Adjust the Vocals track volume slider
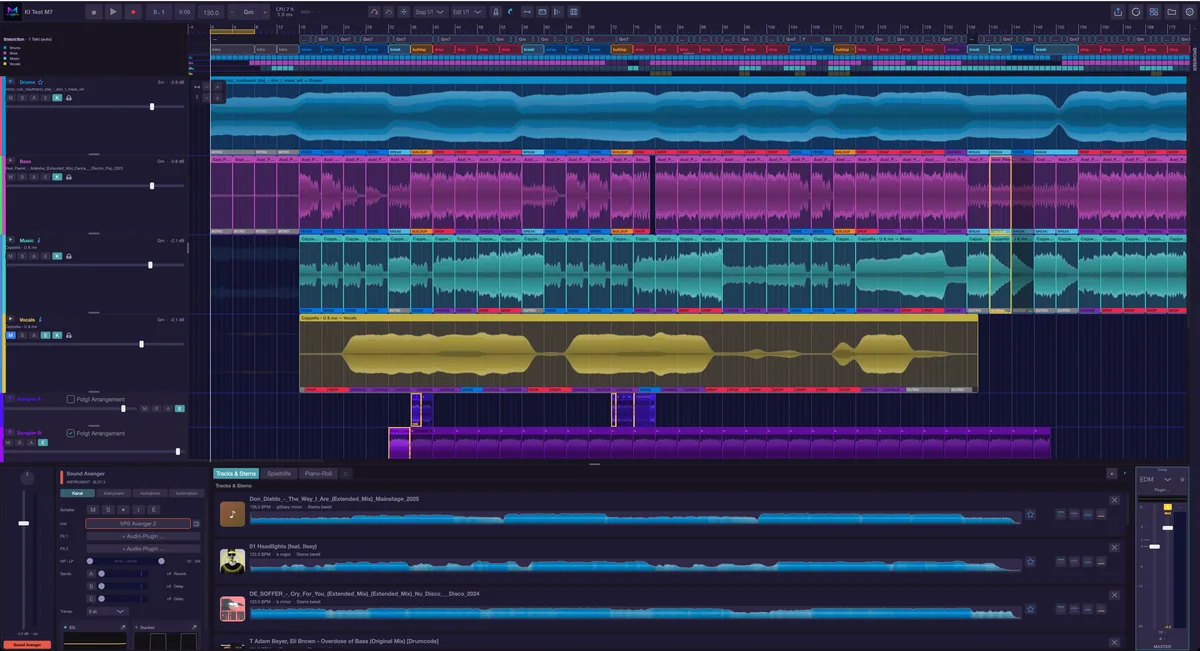Image resolution: width=1200 pixels, height=651 pixels. tap(141, 344)
